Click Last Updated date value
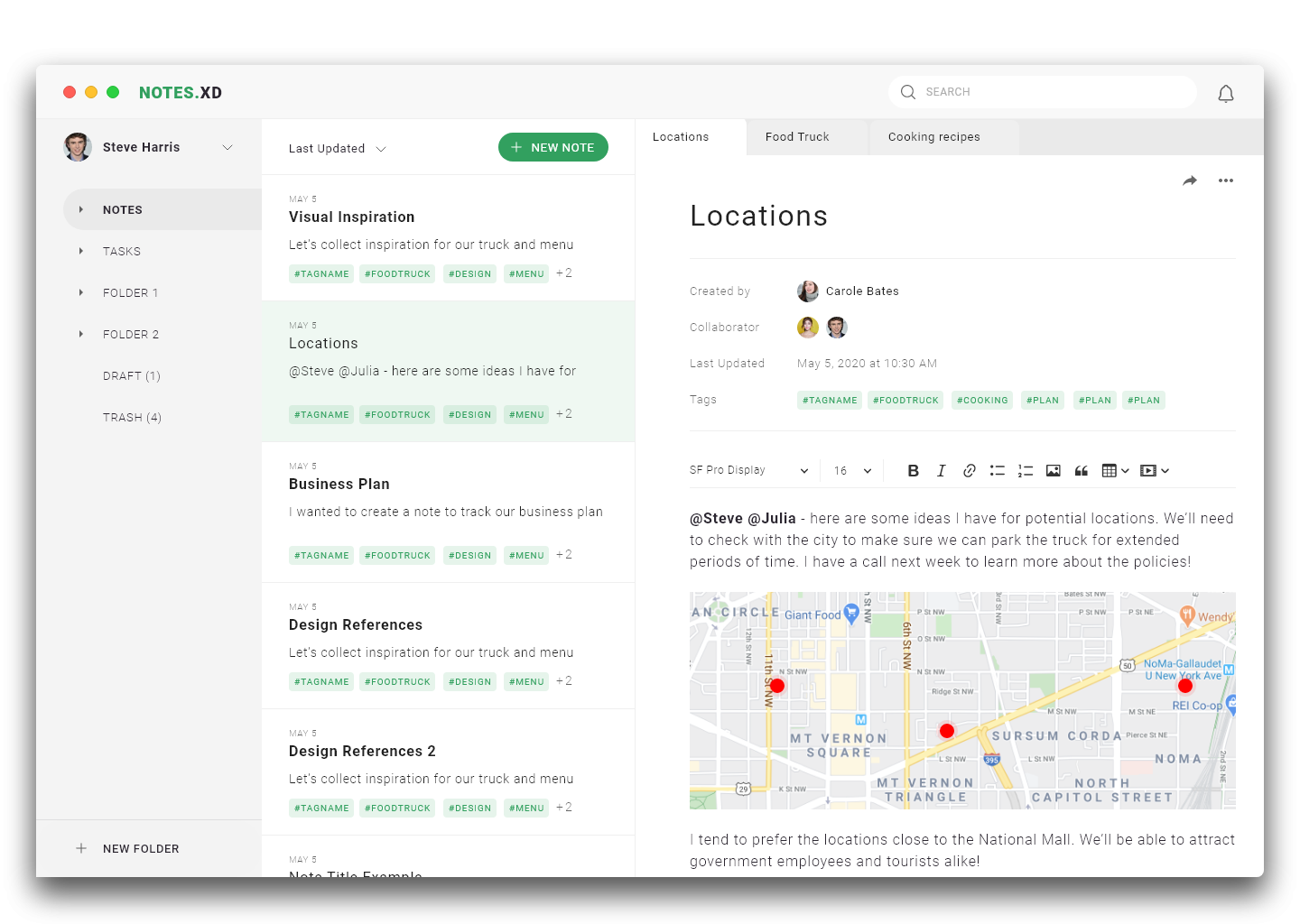Screen dimensions: 1300x924 (867, 364)
